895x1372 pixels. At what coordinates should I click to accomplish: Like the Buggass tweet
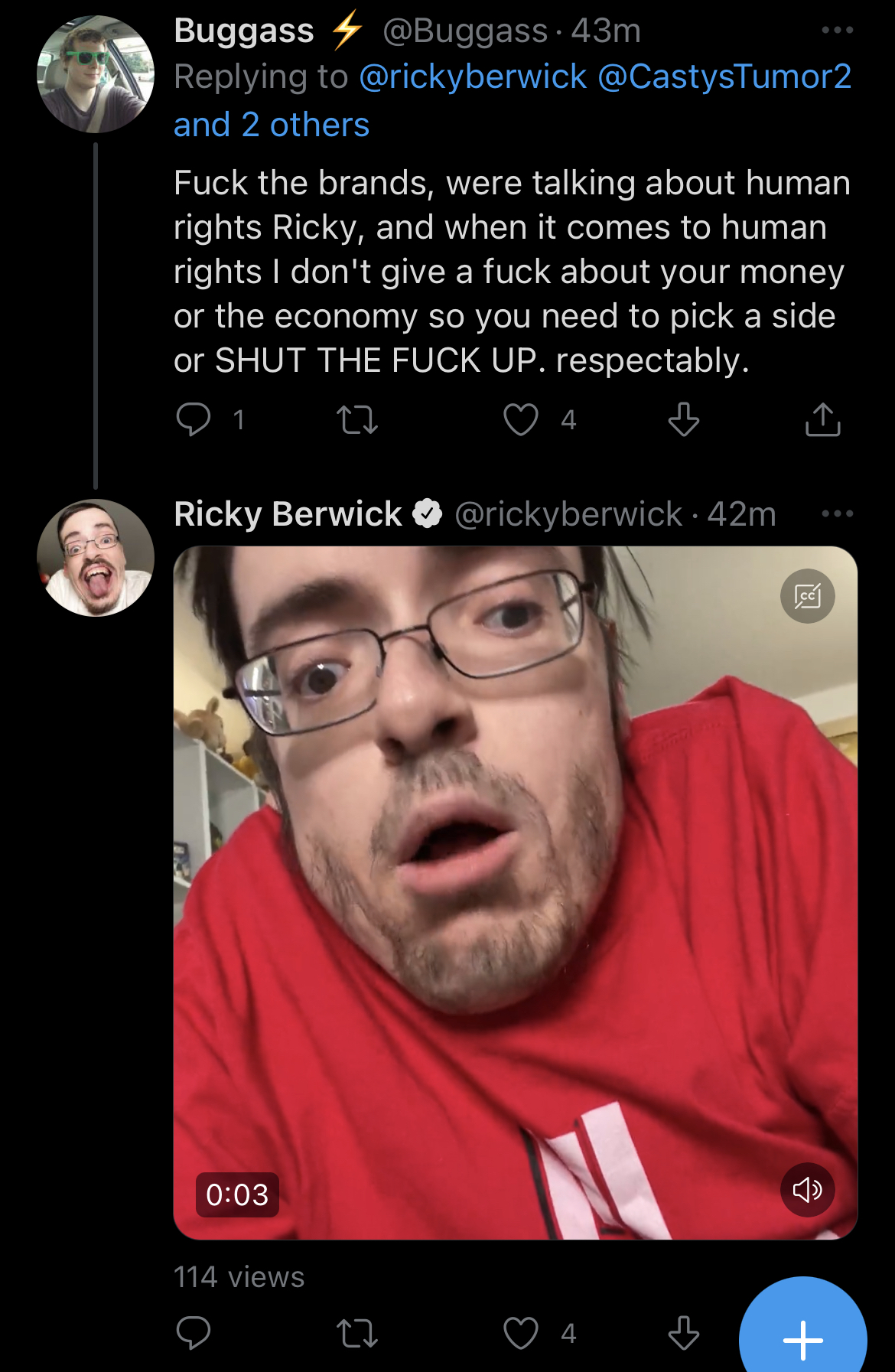point(521,419)
